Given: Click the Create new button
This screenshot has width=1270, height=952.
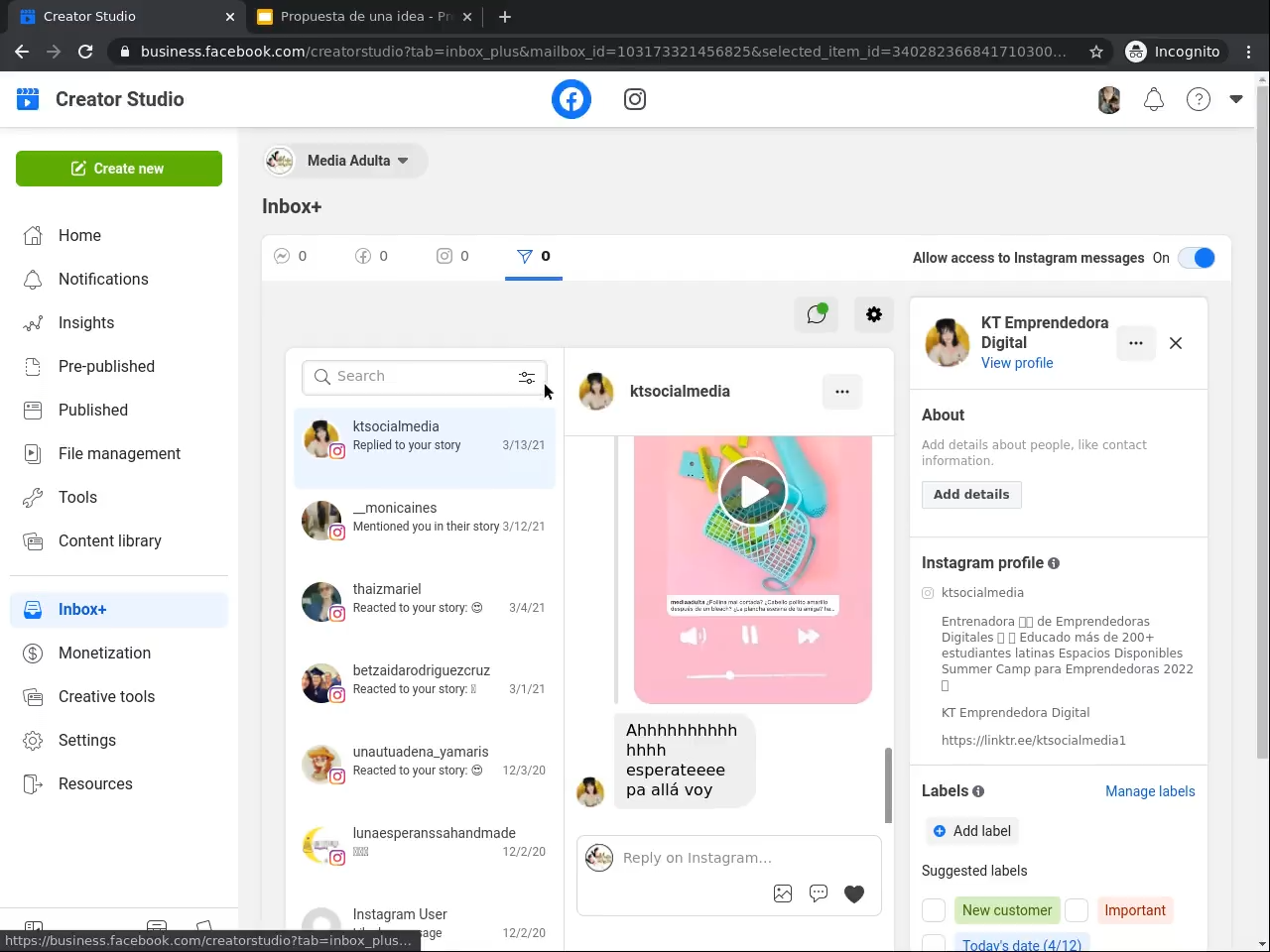Looking at the screenshot, I should pyautogui.click(x=119, y=169).
